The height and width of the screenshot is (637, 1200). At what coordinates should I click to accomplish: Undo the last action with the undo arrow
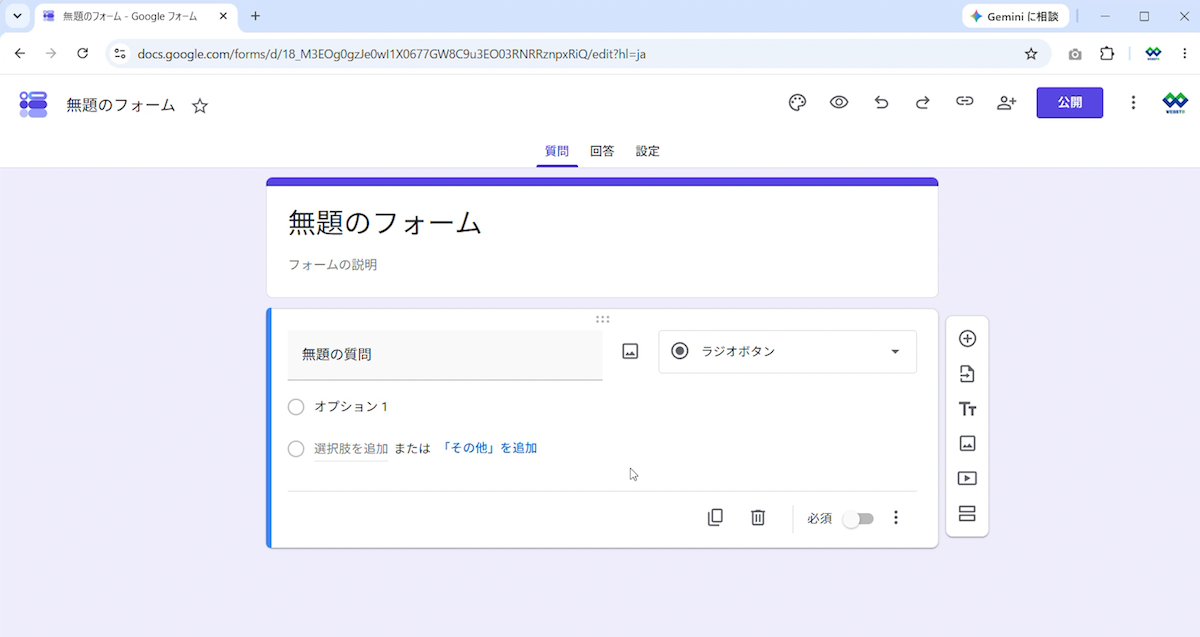coord(881,103)
